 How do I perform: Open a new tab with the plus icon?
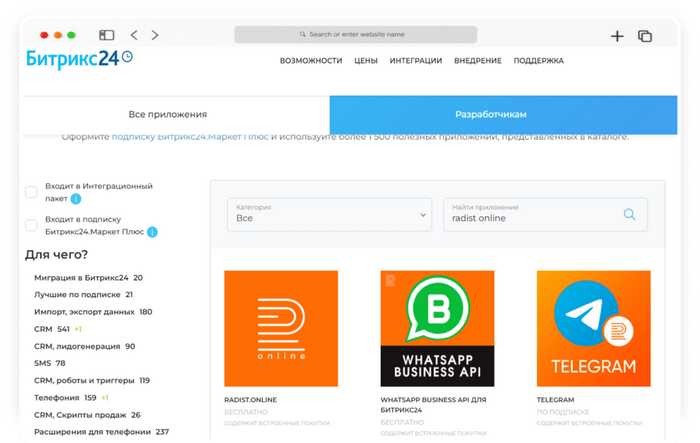point(617,36)
